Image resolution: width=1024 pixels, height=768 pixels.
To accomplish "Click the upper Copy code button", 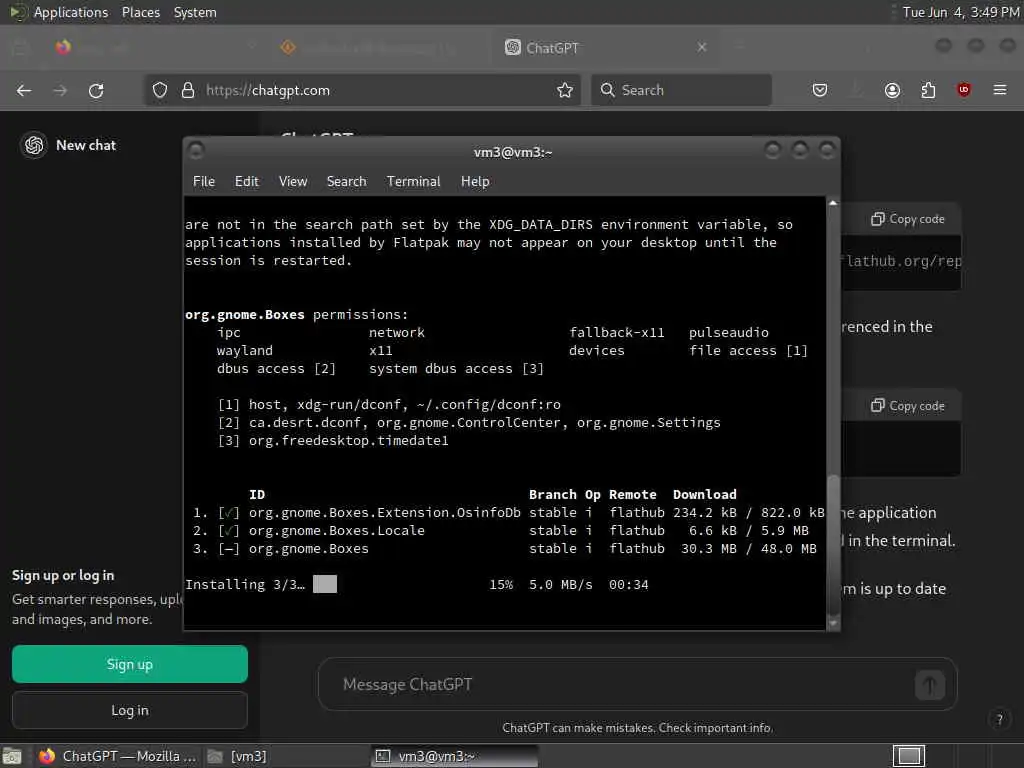I will (x=908, y=219).
